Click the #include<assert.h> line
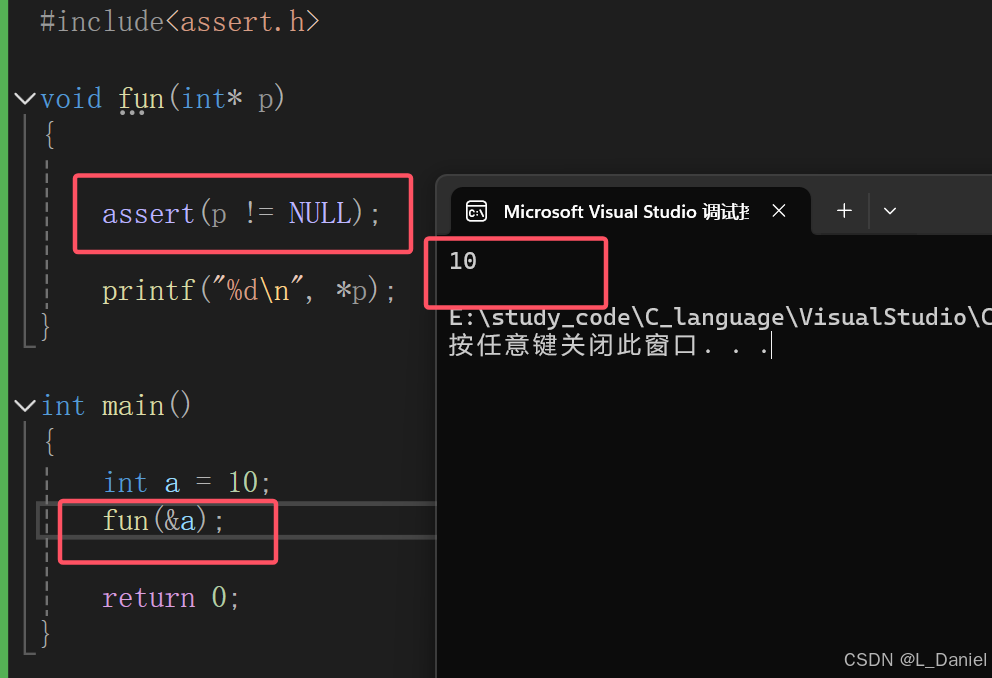The width and height of the screenshot is (992, 678). point(180,22)
